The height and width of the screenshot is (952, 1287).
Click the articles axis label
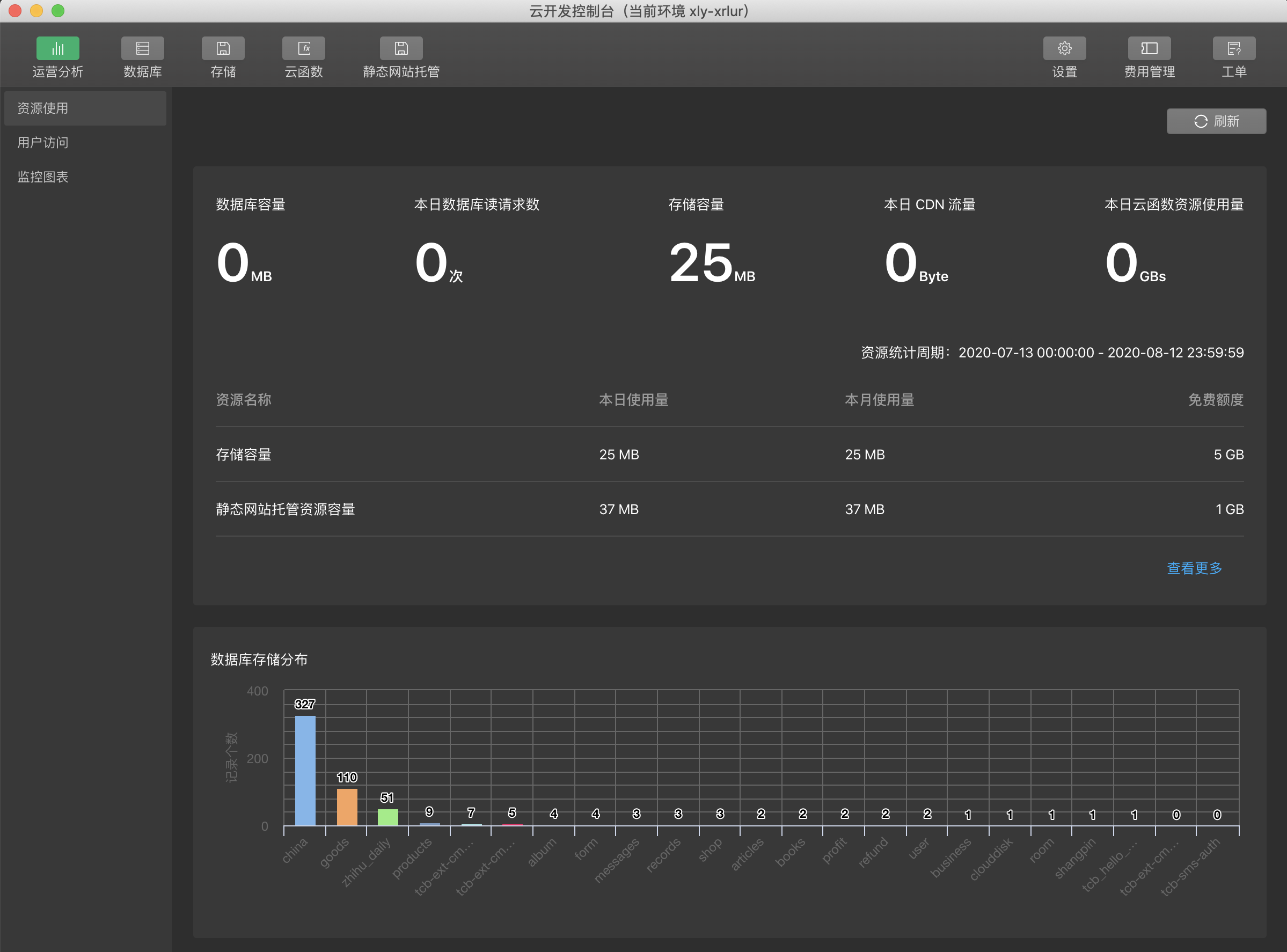[747, 854]
